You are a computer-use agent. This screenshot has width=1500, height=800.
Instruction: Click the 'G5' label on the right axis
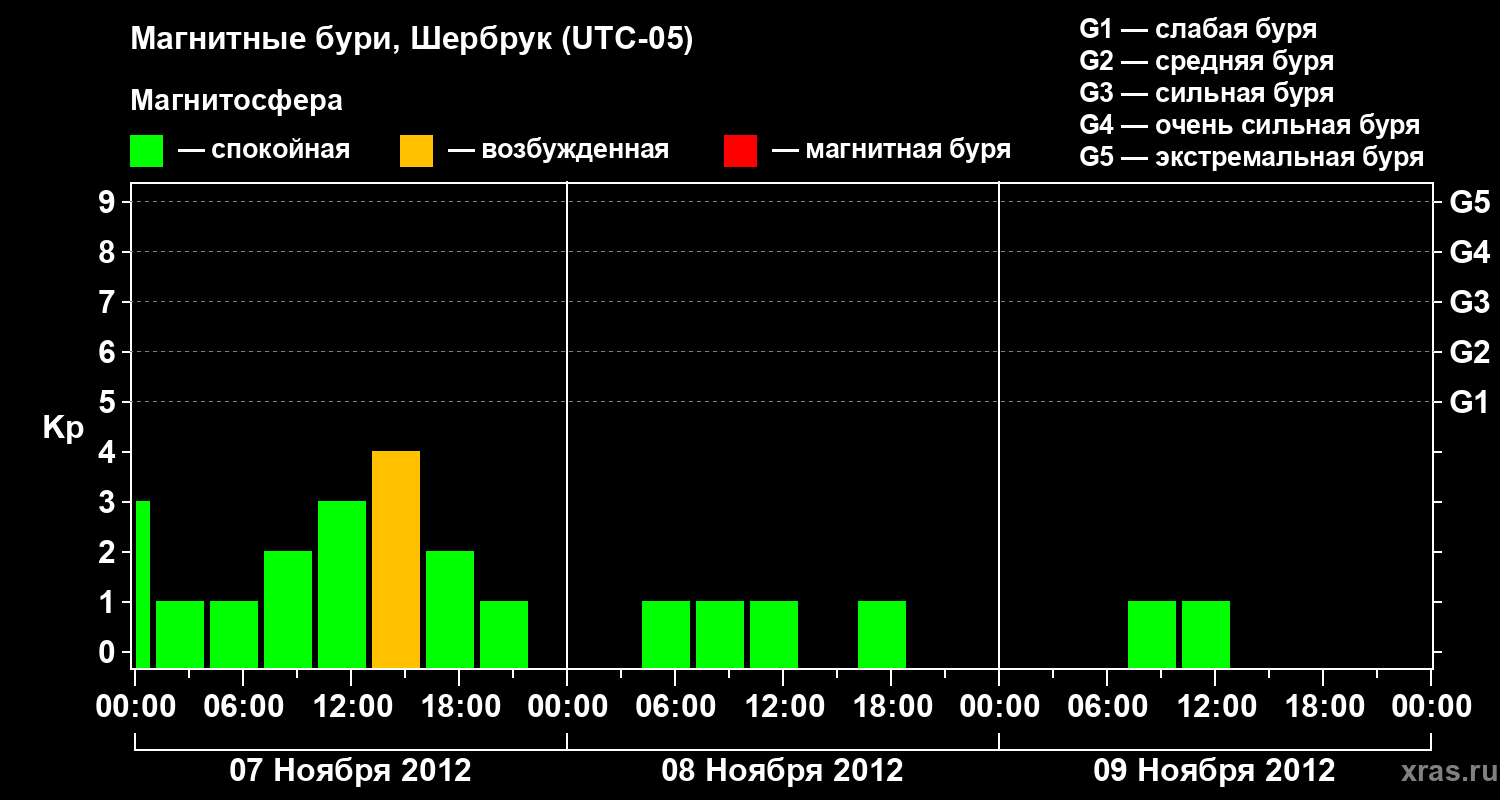click(x=1469, y=202)
